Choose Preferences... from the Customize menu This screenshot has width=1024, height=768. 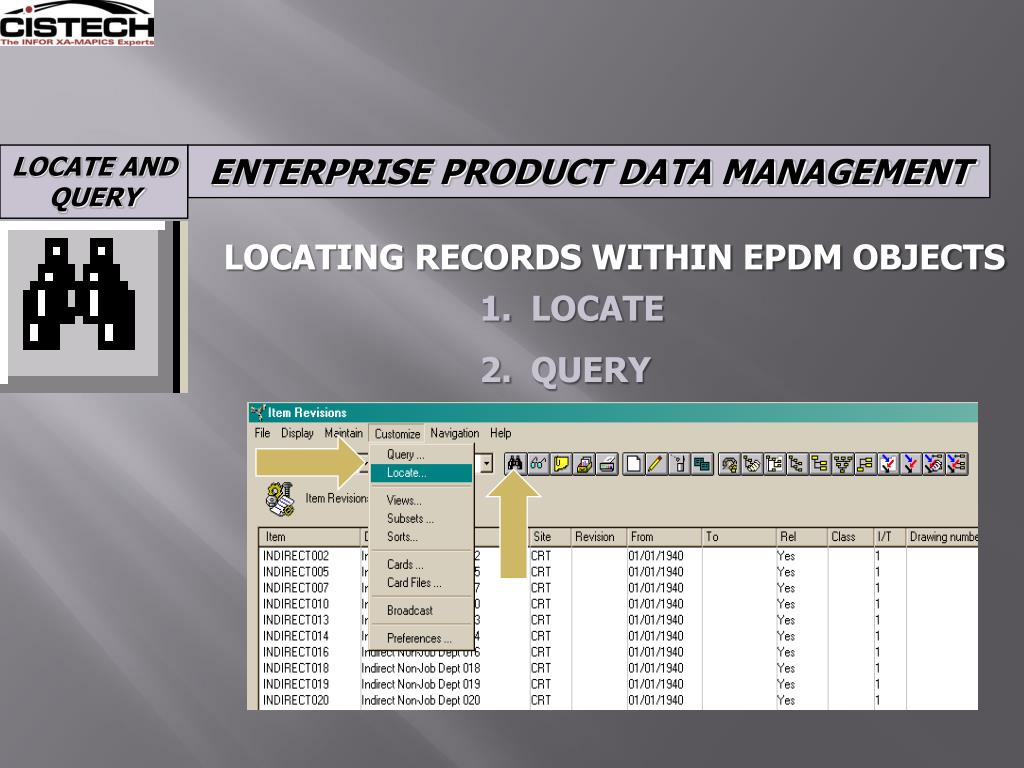[421, 639]
